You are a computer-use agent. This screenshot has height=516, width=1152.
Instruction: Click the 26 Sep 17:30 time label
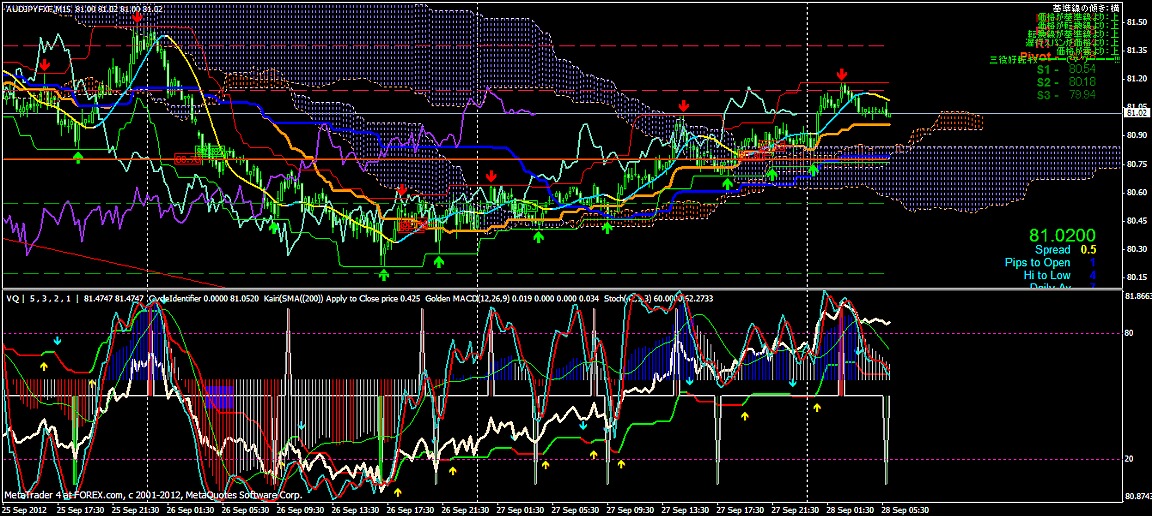409,509
